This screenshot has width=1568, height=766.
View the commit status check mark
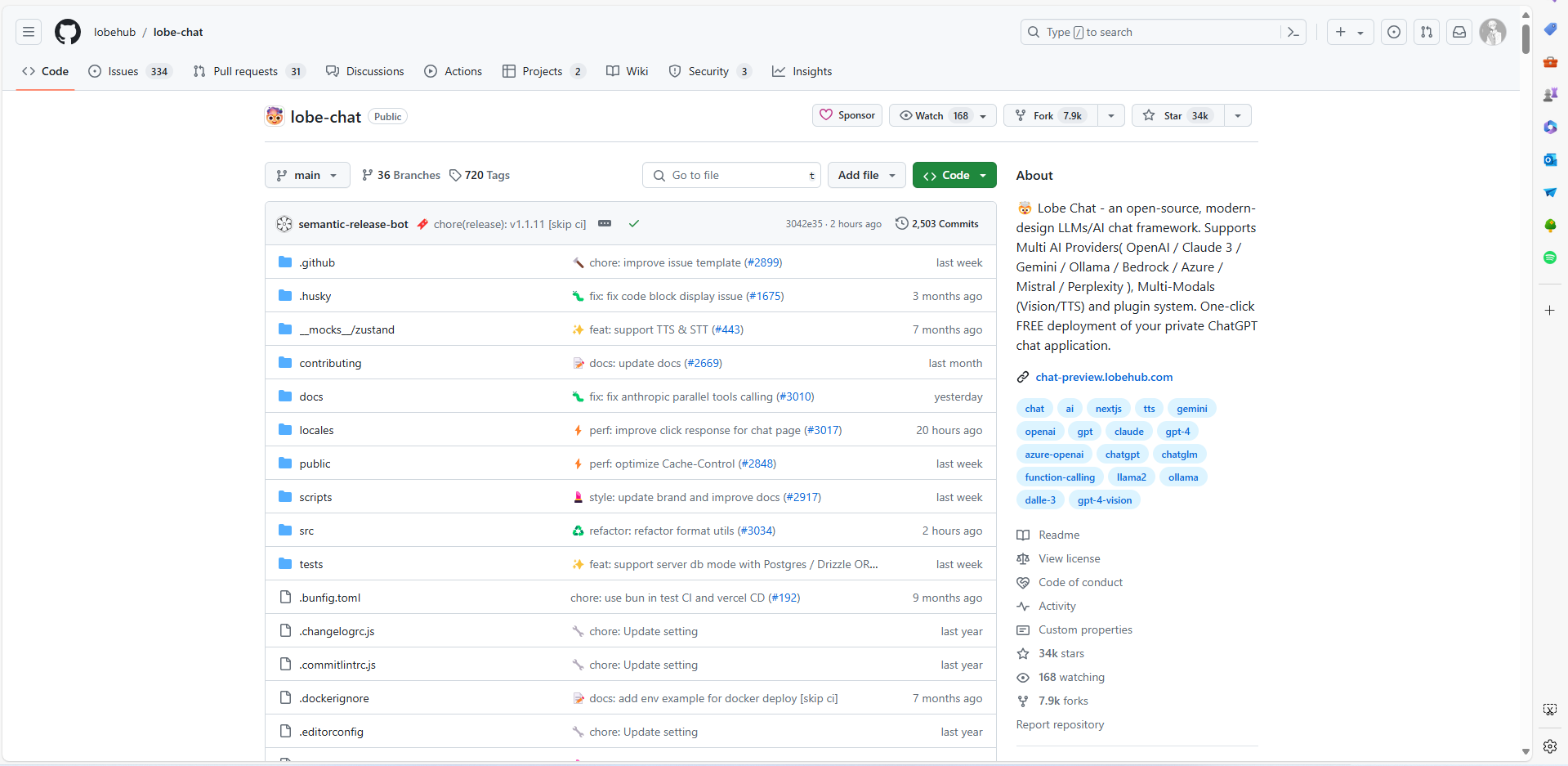coord(634,223)
